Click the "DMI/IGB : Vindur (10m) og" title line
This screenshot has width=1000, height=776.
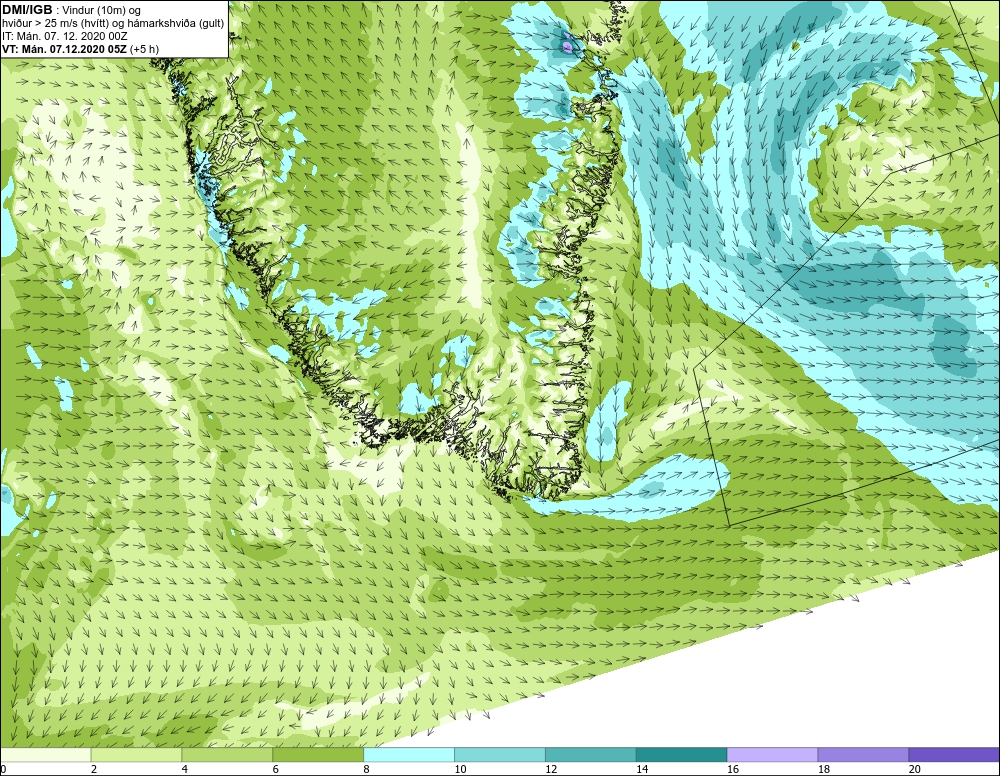click(x=72, y=10)
